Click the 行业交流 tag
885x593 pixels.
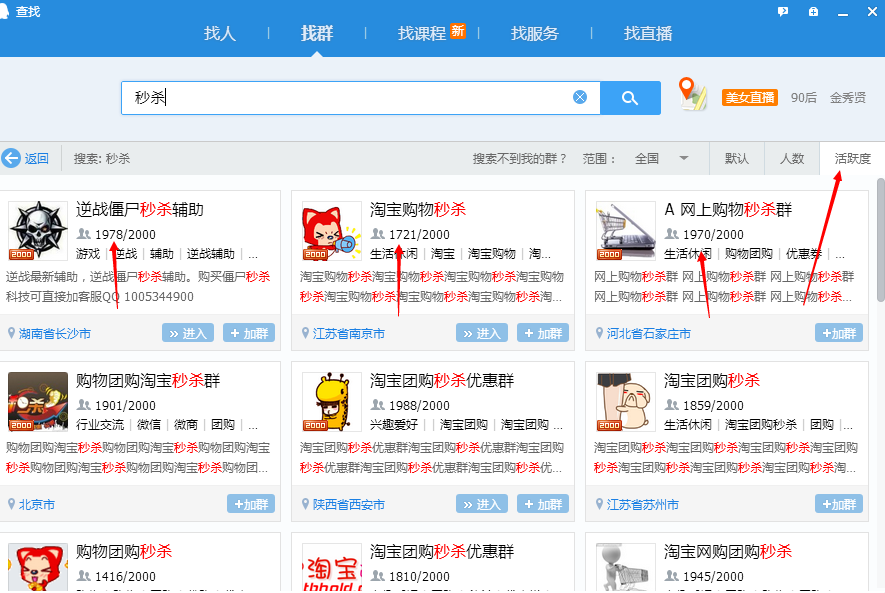[x=100, y=424]
